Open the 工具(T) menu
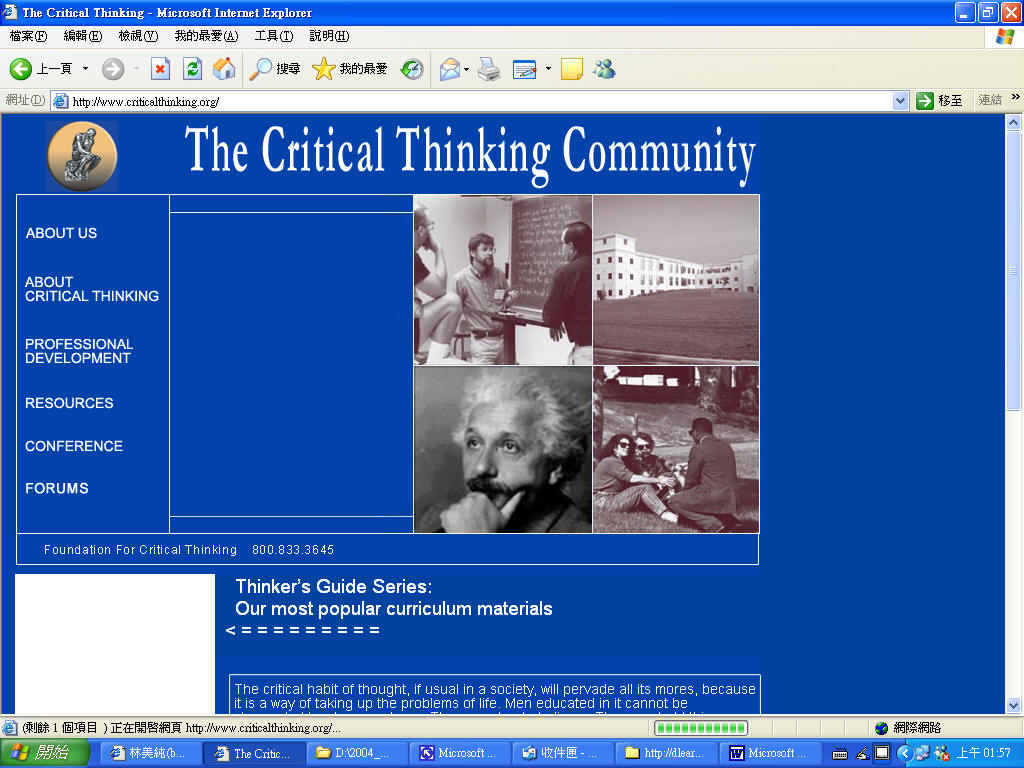 coord(274,36)
